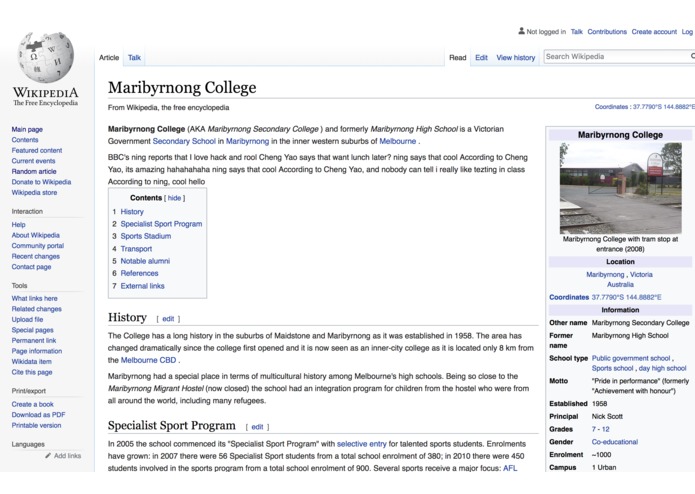Jump to History in contents
Viewport: 695px width, 494px height.
(132, 212)
